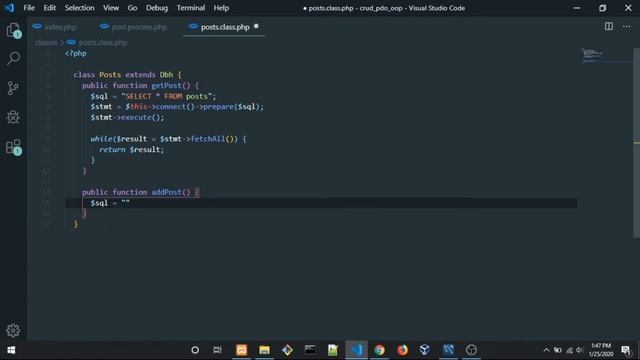Screen dimensions: 640x360
Task: Click the Split Editor icon
Action: [609, 27]
